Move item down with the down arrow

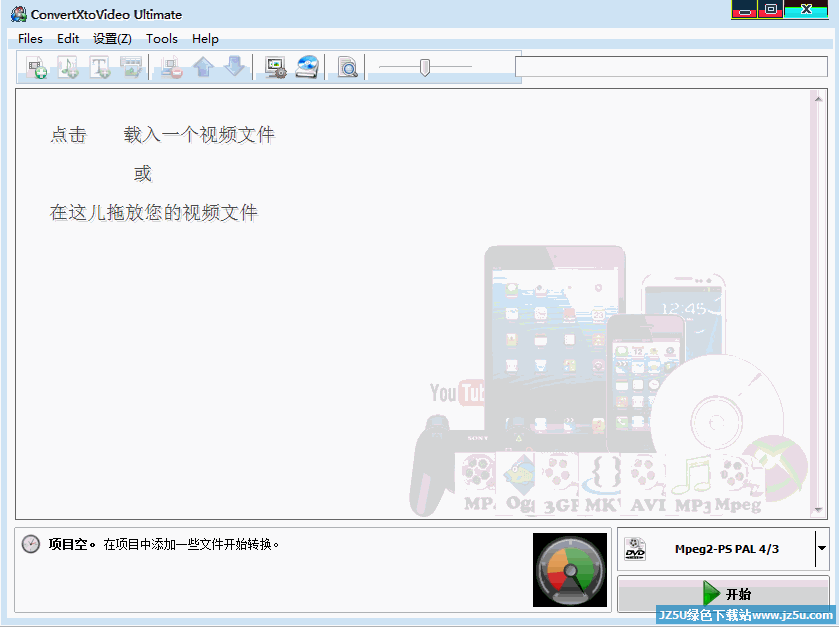coord(234,66)
